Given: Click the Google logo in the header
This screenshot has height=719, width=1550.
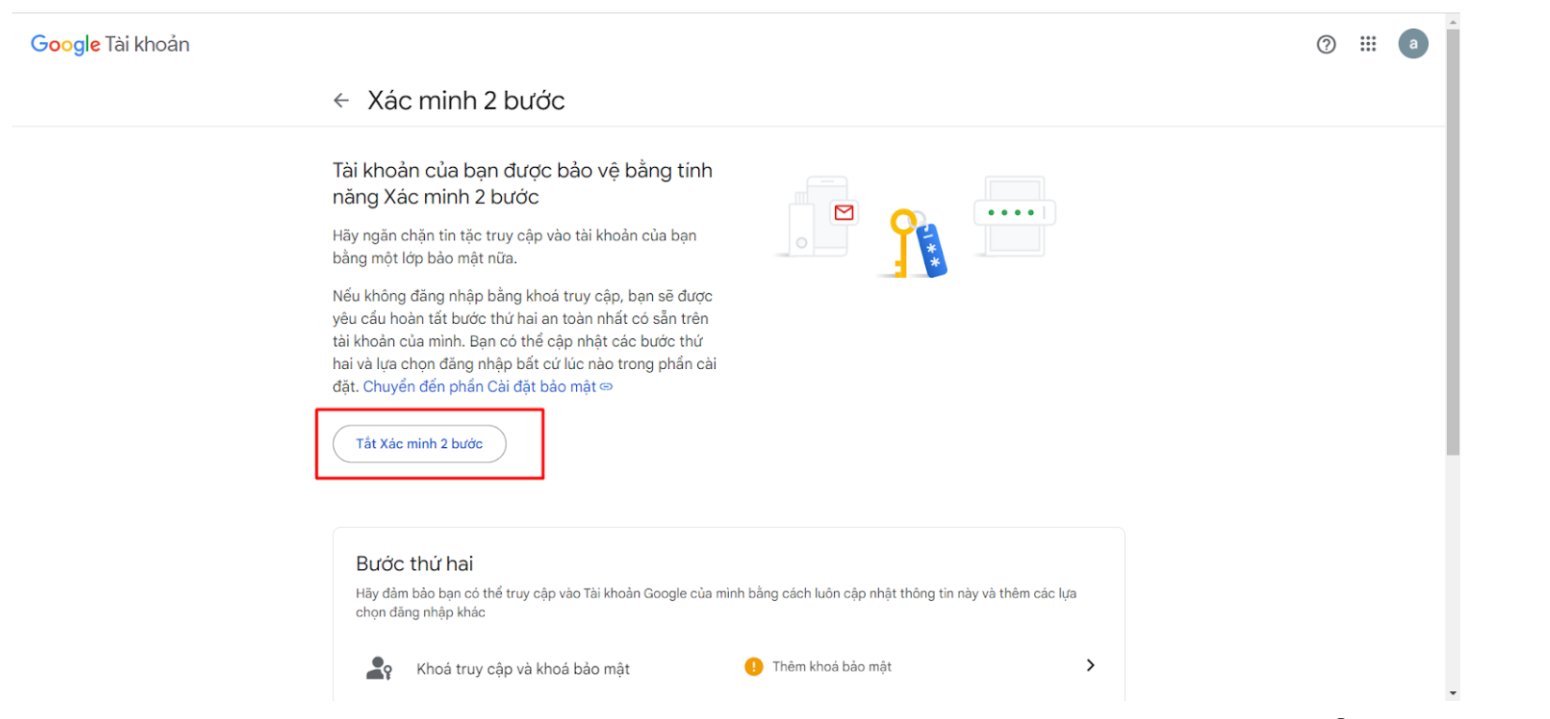Looking at the screenshot, I should 65,44.
